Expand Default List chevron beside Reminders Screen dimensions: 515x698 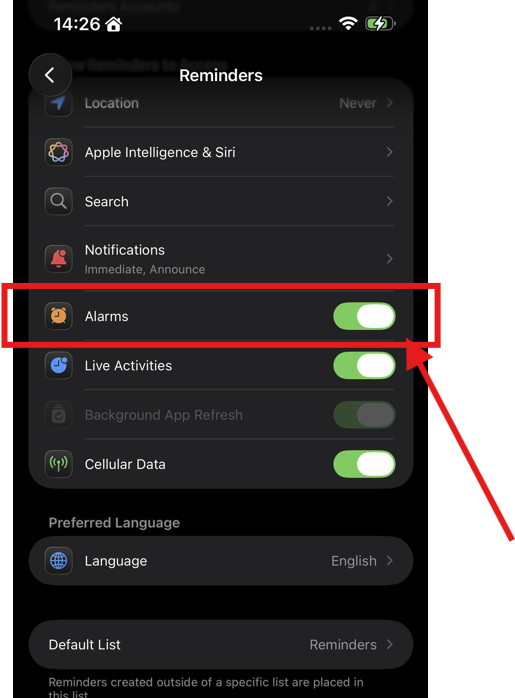click(x=389, y=644)
